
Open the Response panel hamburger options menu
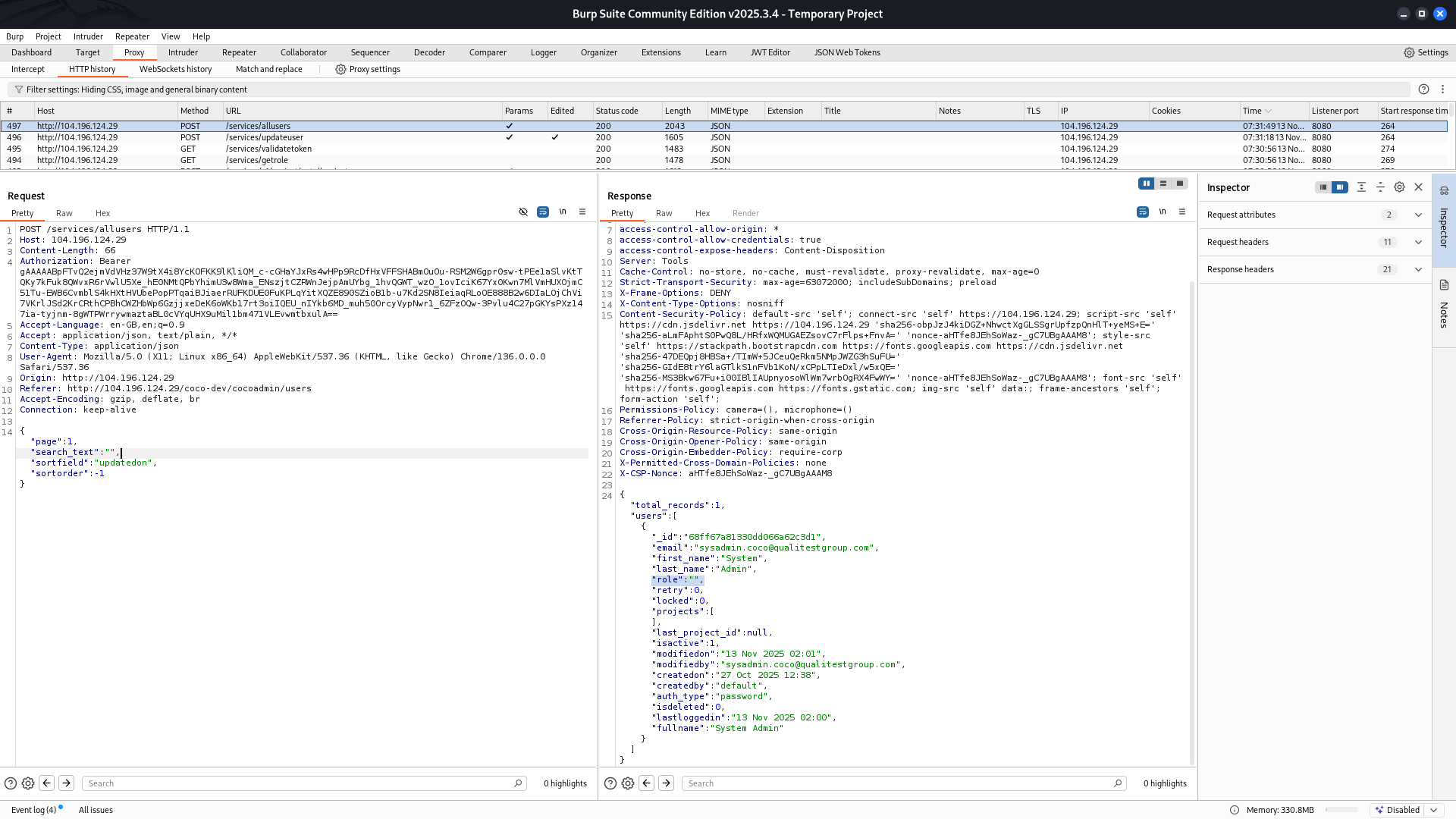(x=1182, y=212)
